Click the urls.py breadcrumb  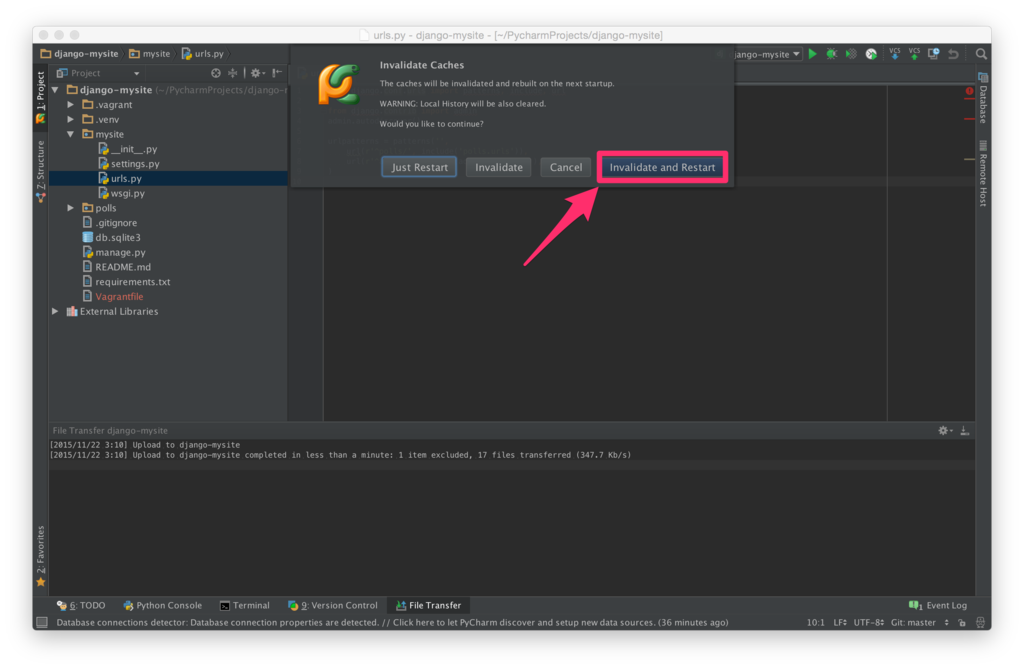(202, 54)
